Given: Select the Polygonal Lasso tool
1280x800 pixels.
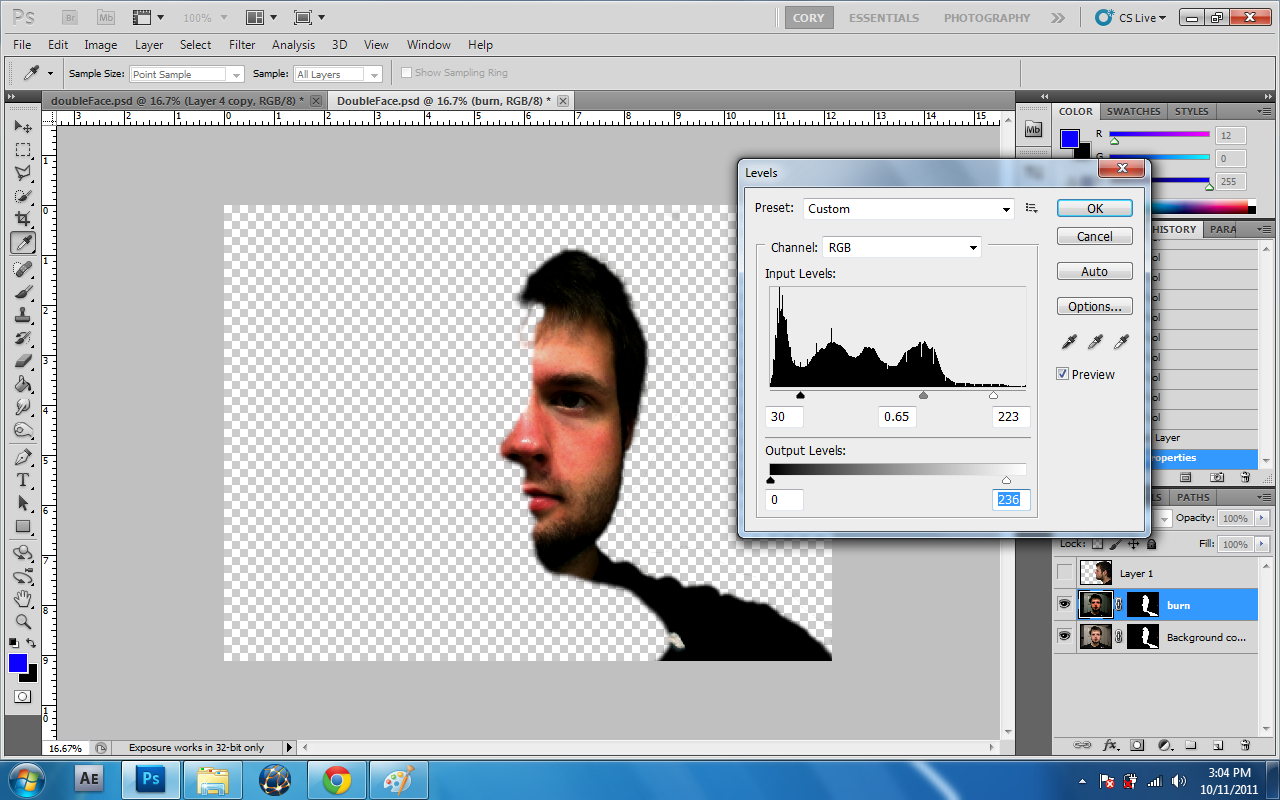Looking at the screenshot, I should click(x=22, y=173).
